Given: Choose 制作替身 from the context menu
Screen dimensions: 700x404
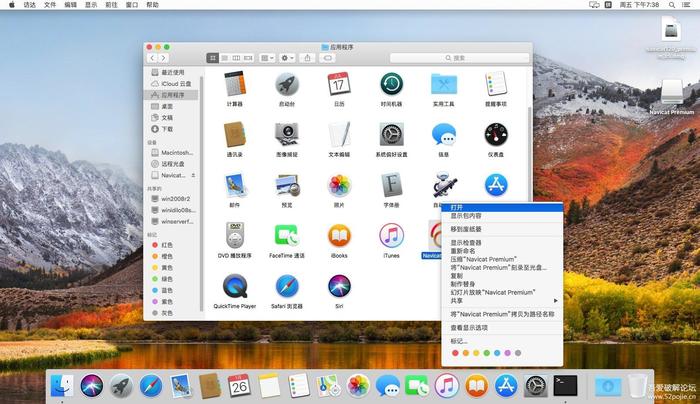Looking at the screenshot, I should point(502,284).
